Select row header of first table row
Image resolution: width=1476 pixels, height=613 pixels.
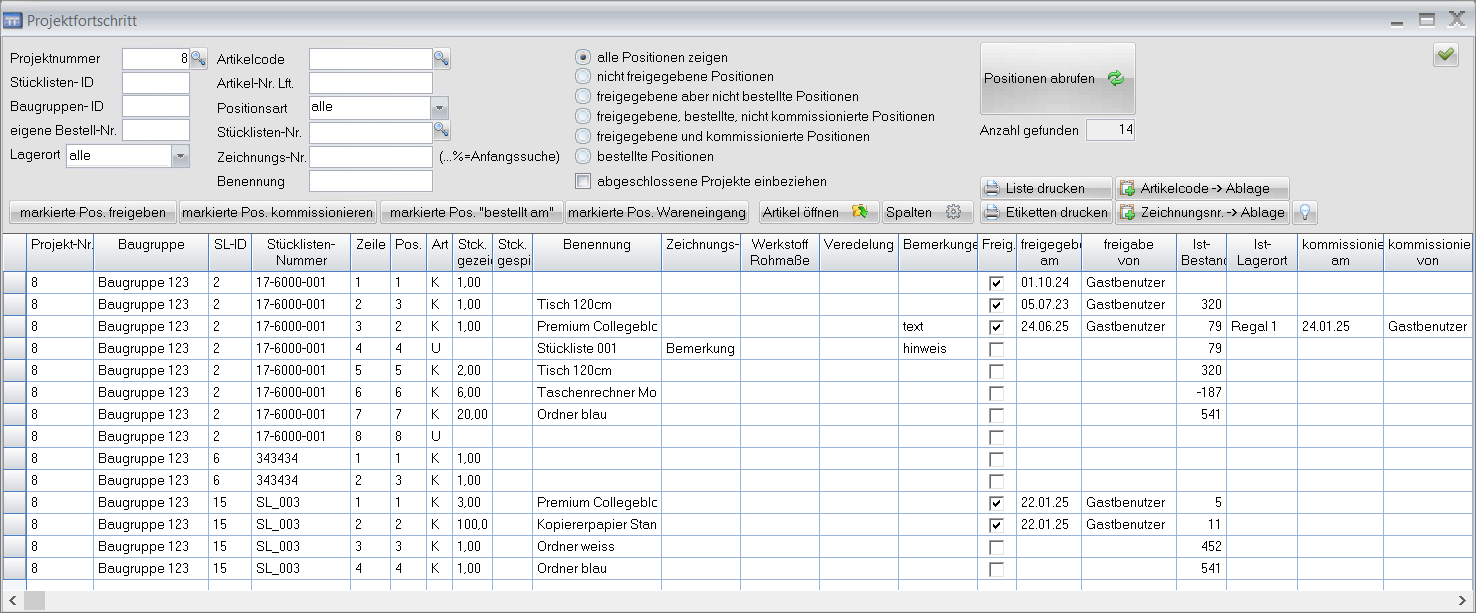click(14, 283)
